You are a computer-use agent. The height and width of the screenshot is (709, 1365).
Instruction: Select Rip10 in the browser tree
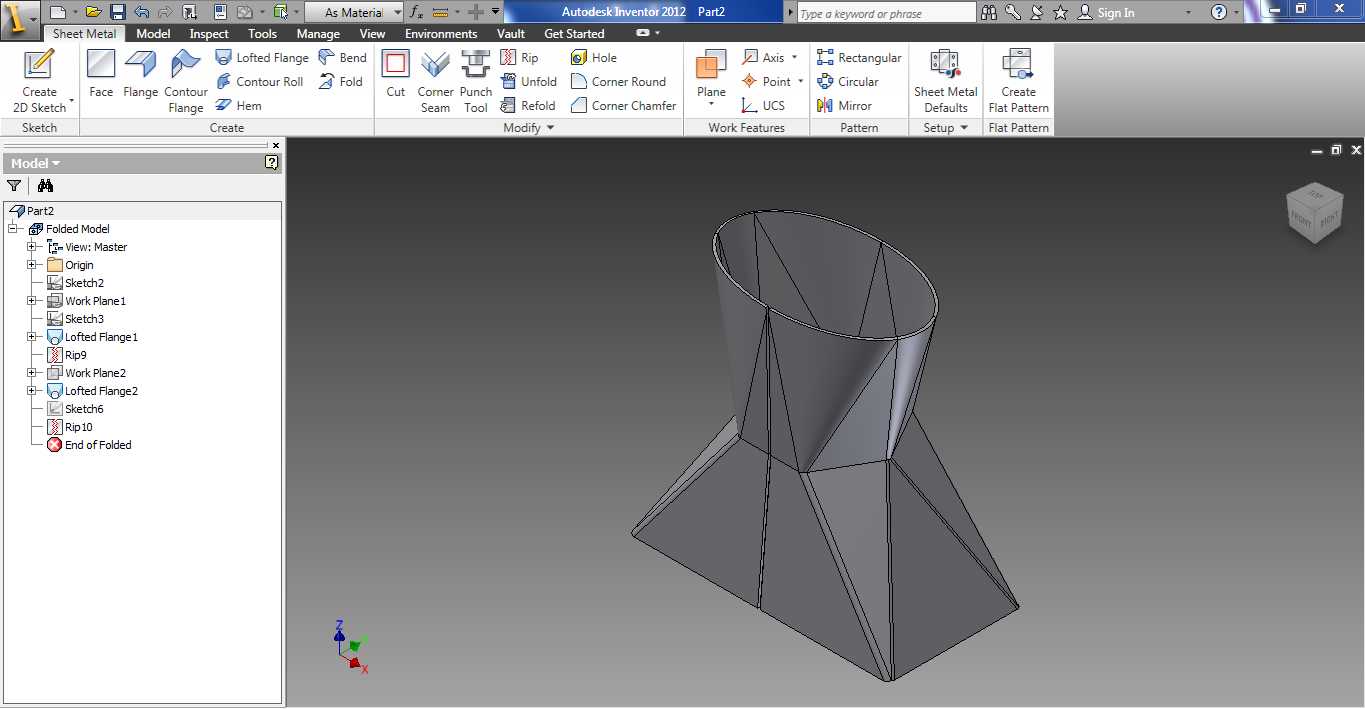coord(70,427)
